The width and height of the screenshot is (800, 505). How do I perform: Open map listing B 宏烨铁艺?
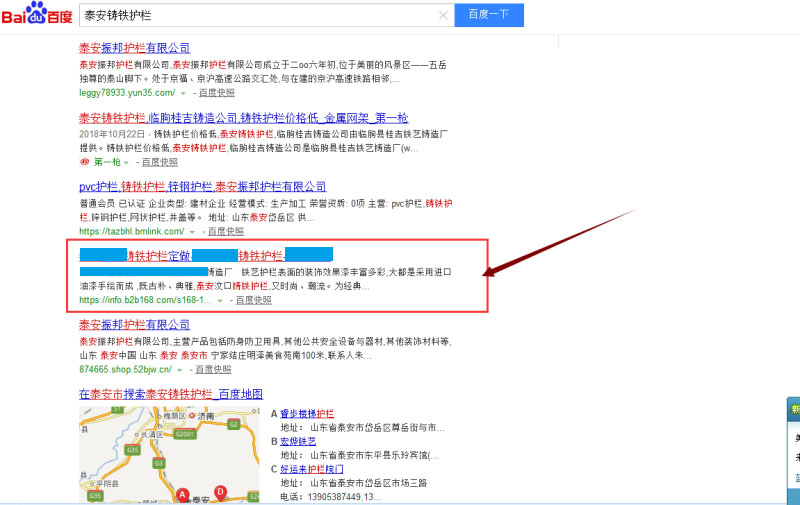[298, 441]
